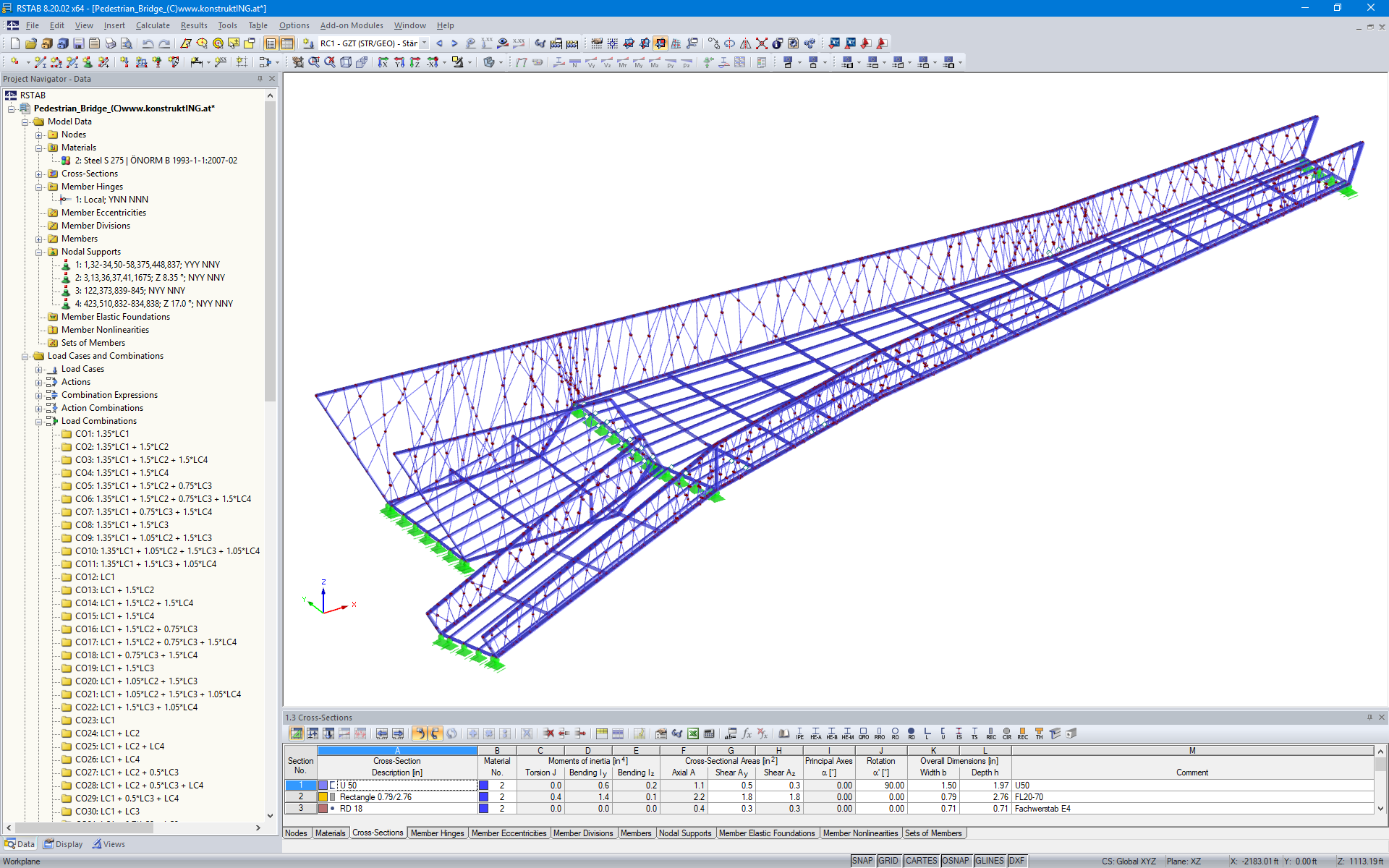The width and height of the screenshot is (1389, 868).
Task: Click the function fx icon in table toolbar
Action: [x=747, y=733]
